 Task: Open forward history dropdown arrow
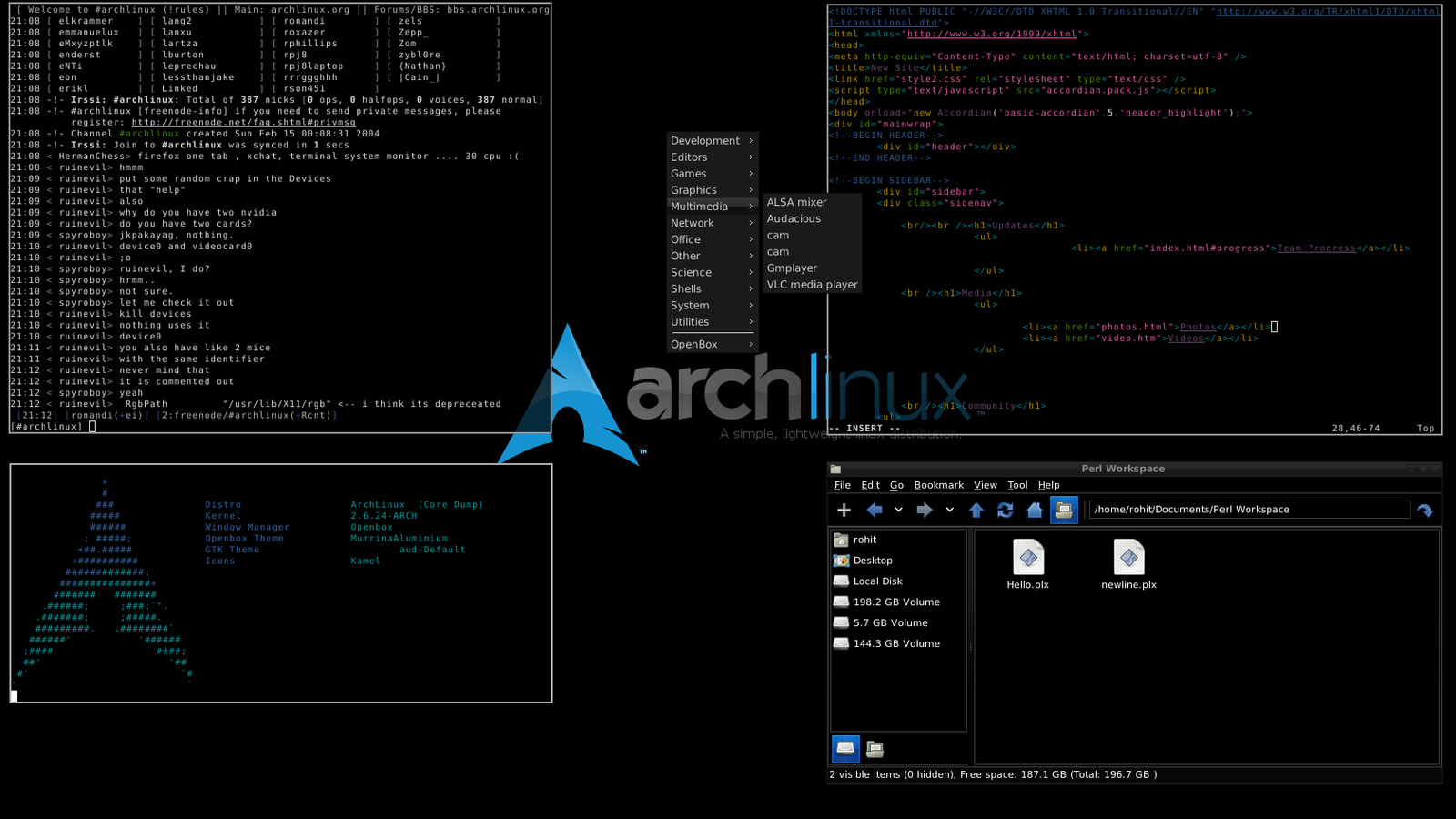pos(949,511)
